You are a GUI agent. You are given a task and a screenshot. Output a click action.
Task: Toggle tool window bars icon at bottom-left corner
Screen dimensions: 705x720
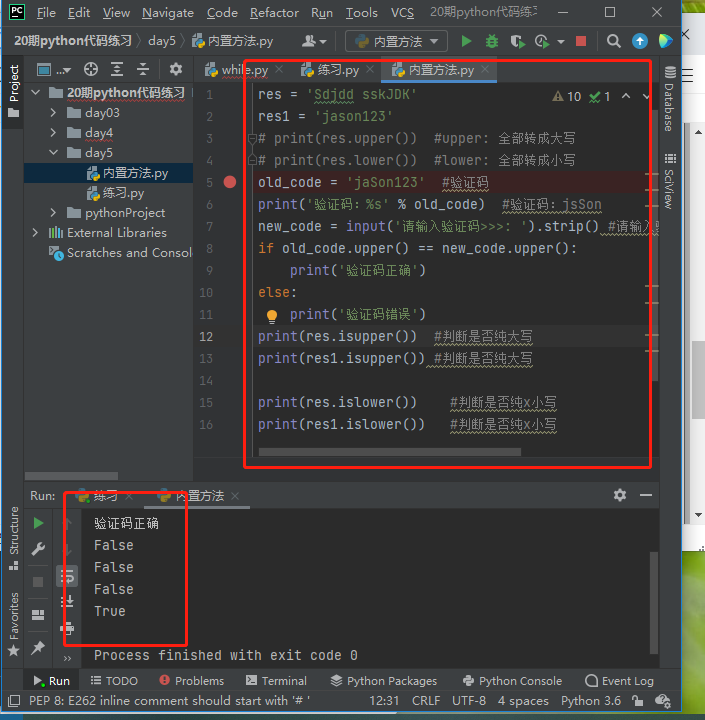[14, 701]
